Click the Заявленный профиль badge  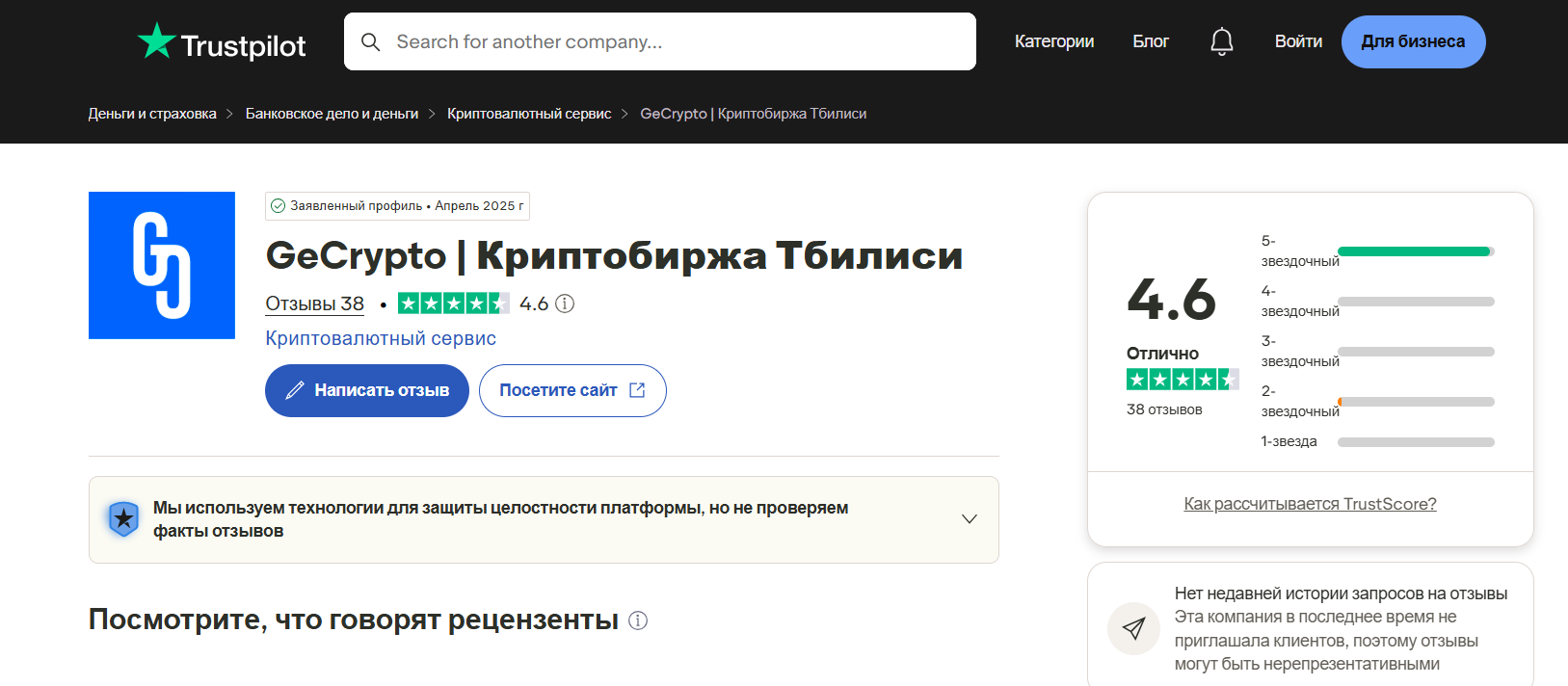point(397,206)
